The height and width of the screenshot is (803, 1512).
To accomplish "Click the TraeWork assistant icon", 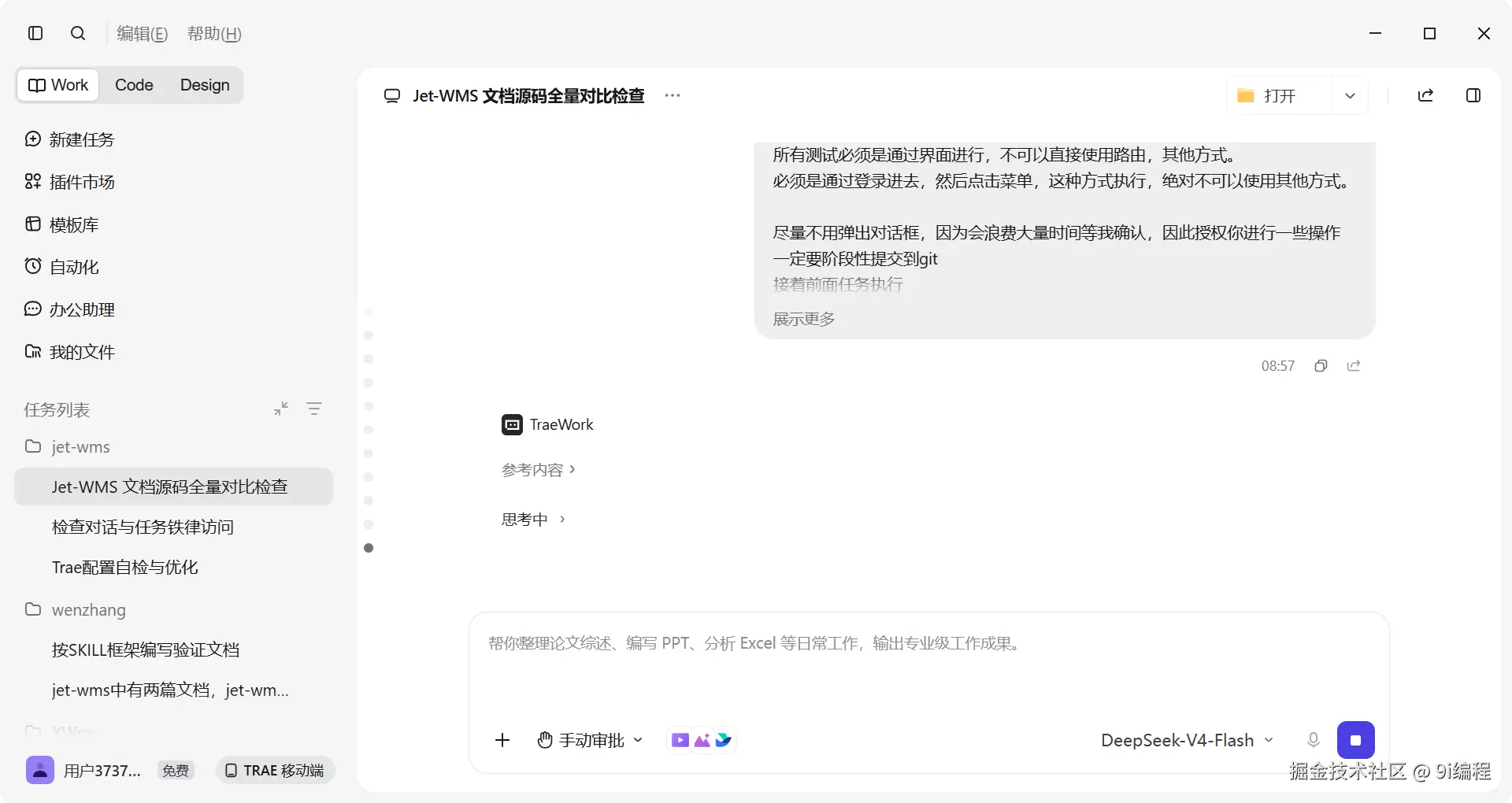I will pos(512,424).
